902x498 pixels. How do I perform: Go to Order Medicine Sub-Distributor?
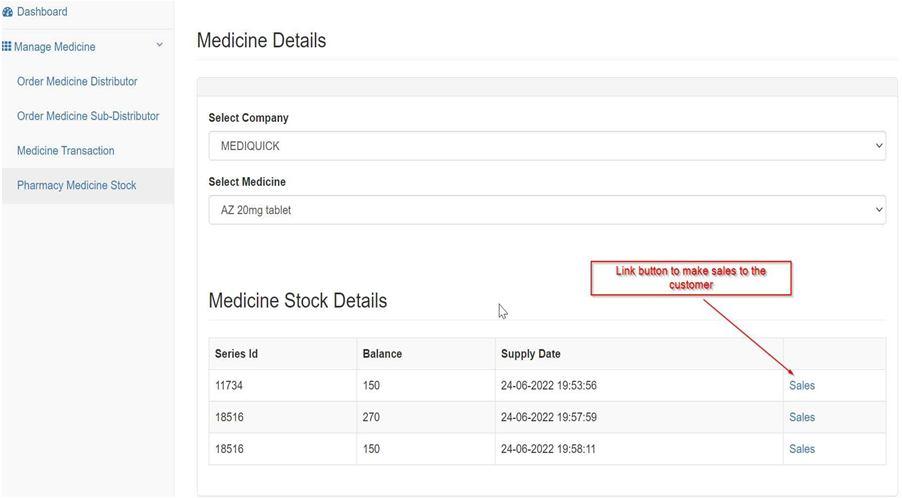pos(88,116)
